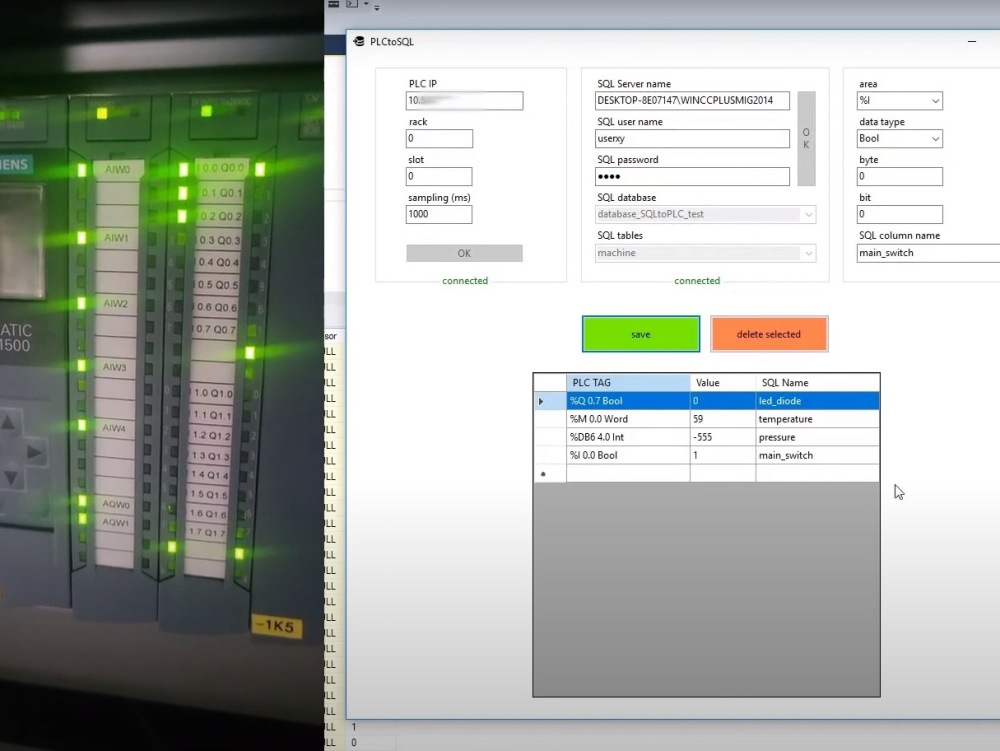The height and width of the screenshot is (751, 1000).
Task: Click the led_diode SQL name cell
Action: pos(818,401)
